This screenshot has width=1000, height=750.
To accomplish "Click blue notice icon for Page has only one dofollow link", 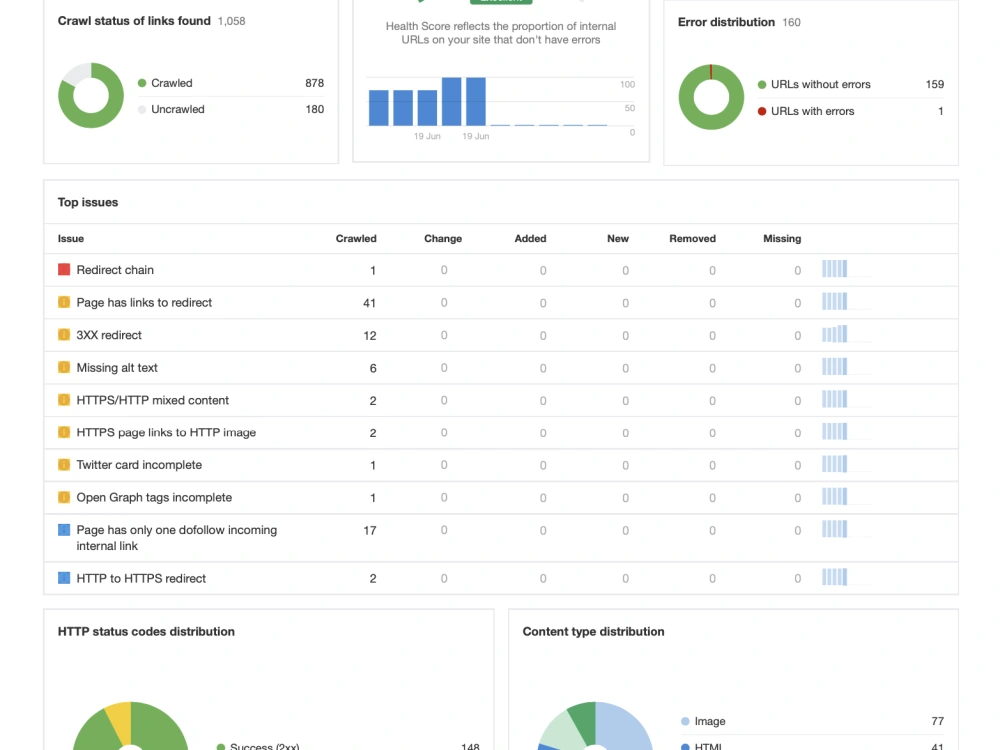I will tap(64, 529).
